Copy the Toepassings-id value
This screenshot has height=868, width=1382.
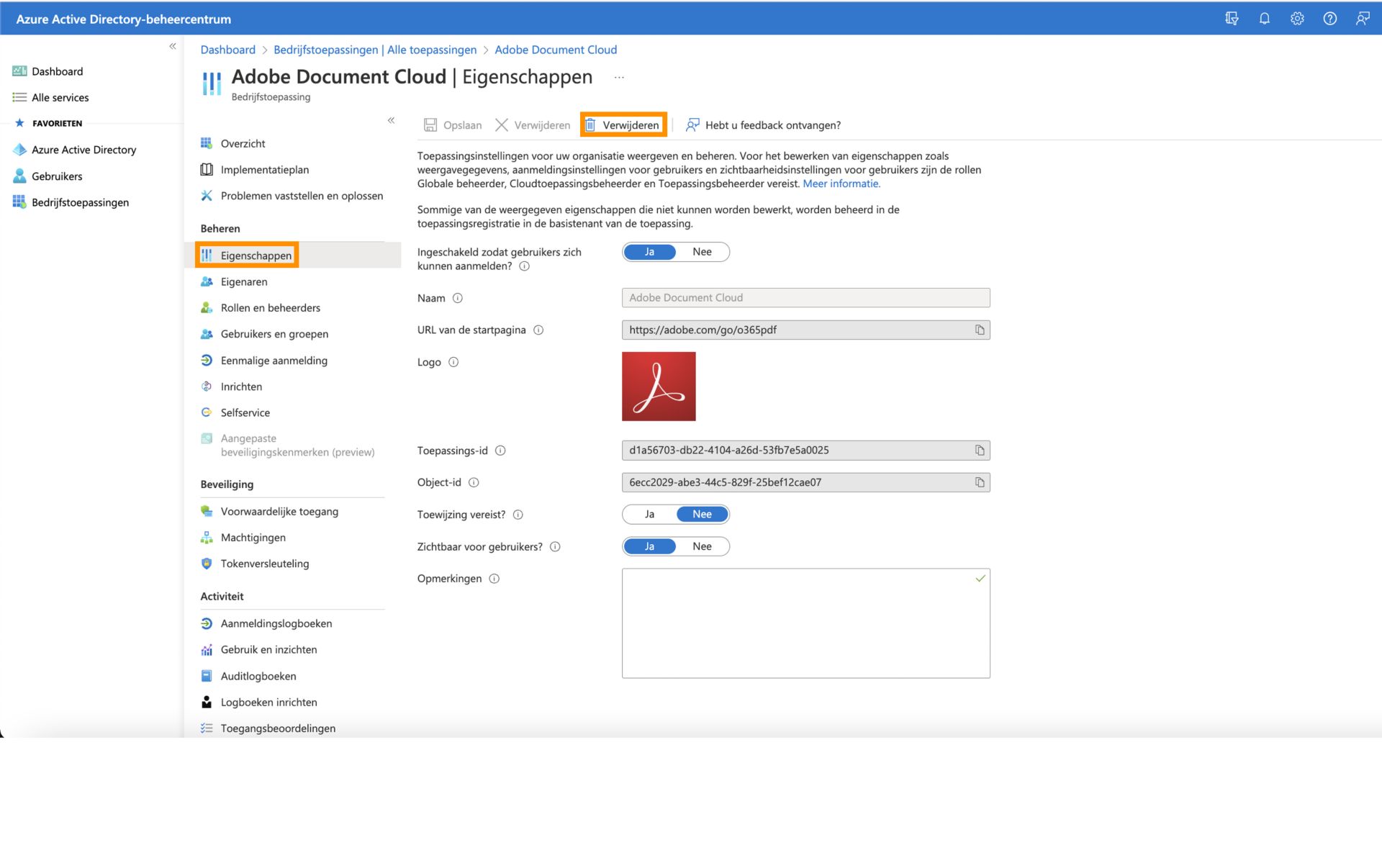(980, 451)
